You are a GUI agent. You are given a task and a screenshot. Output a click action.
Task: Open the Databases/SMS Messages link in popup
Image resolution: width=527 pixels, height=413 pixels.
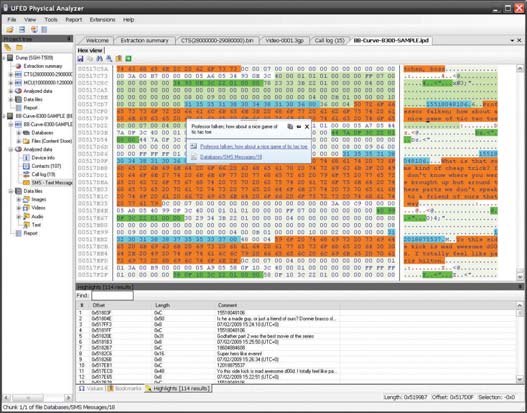click(x=231, y=157)
